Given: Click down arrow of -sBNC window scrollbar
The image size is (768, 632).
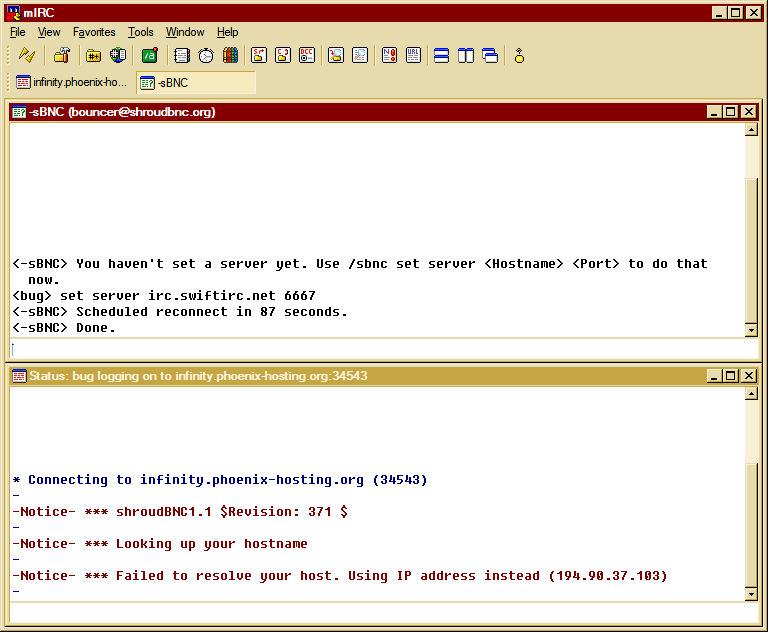Looking at the screenshot, I should 751,330.
